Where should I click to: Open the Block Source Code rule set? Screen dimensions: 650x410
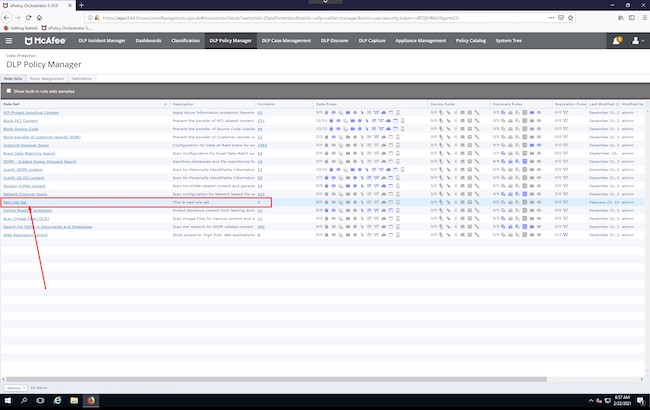(21, 129)
